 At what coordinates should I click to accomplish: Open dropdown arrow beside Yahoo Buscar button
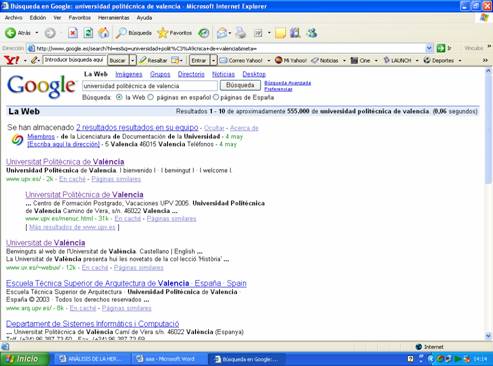[132, 60]
